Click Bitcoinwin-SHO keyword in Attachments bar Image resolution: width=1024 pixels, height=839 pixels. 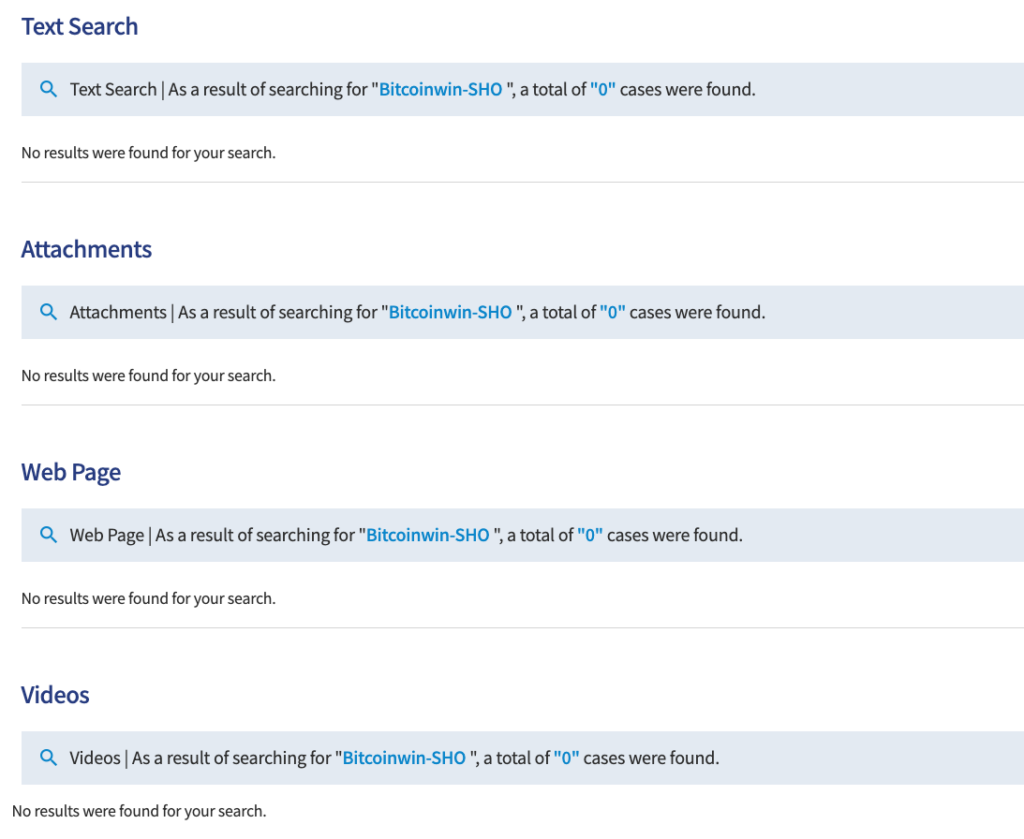click(450, 312)
